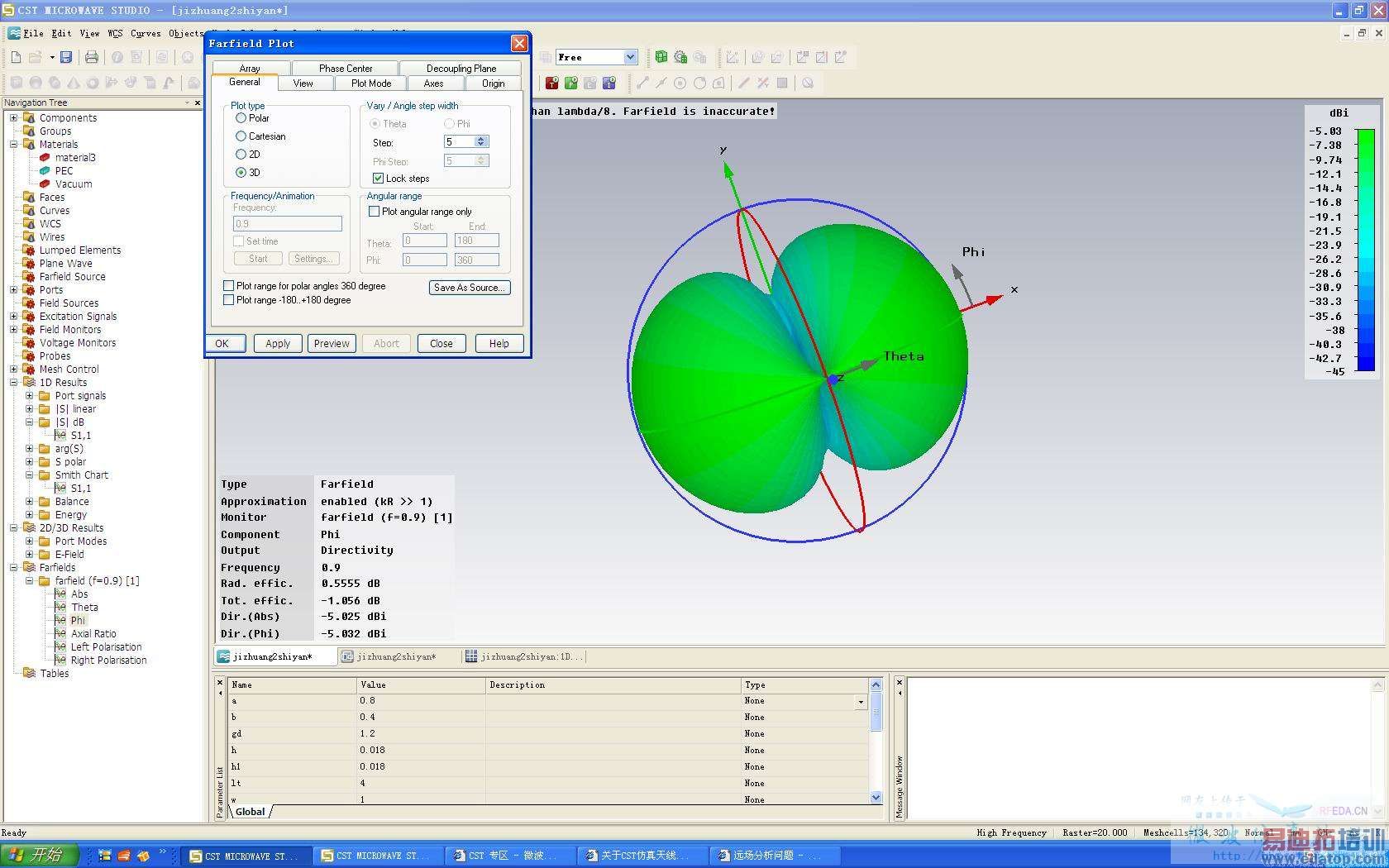Viewport: 1389px width, 868px height.
Task: Click the parameter list vertical scrollbar
Action: [876, 740]
